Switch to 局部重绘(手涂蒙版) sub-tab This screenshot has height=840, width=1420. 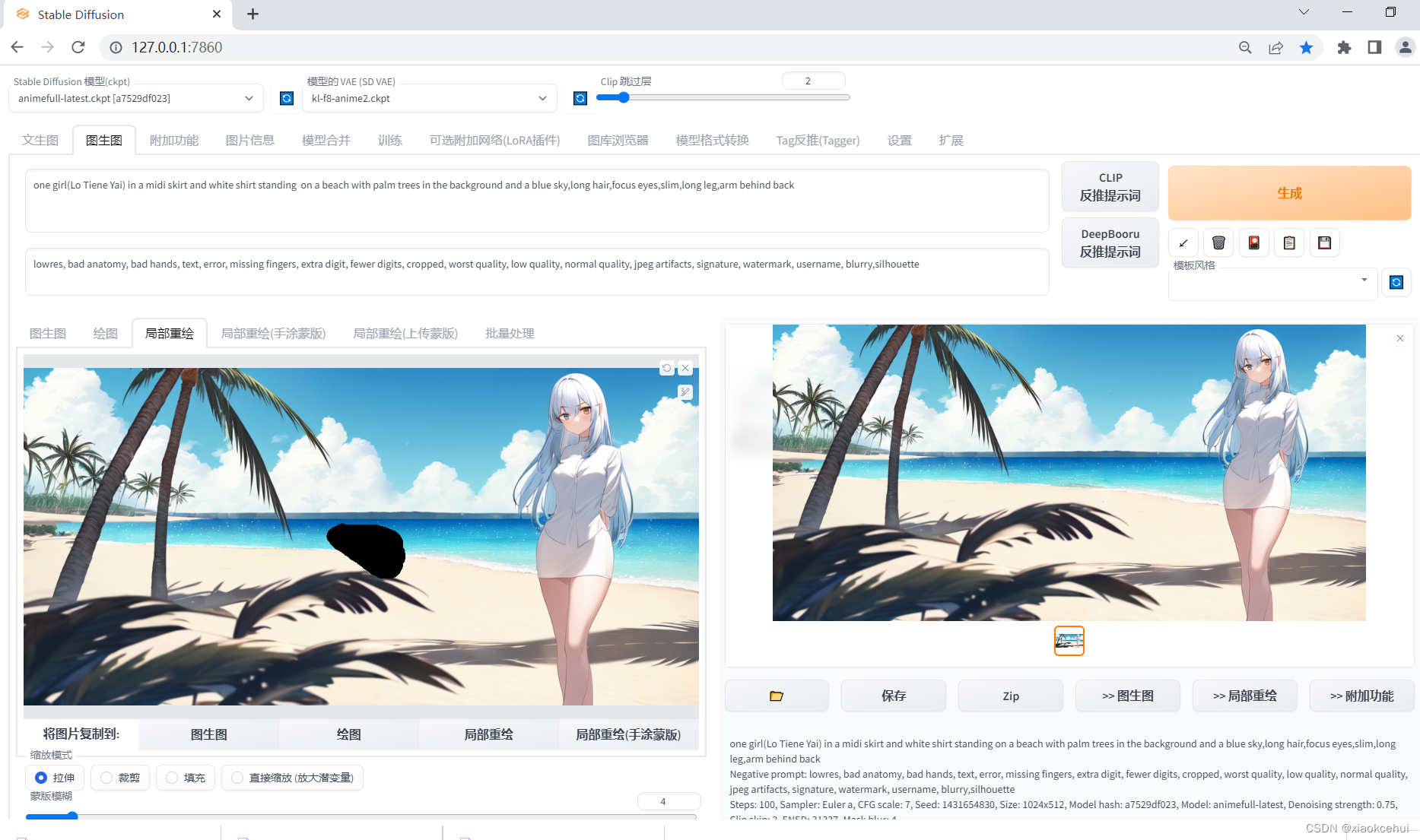273,333
